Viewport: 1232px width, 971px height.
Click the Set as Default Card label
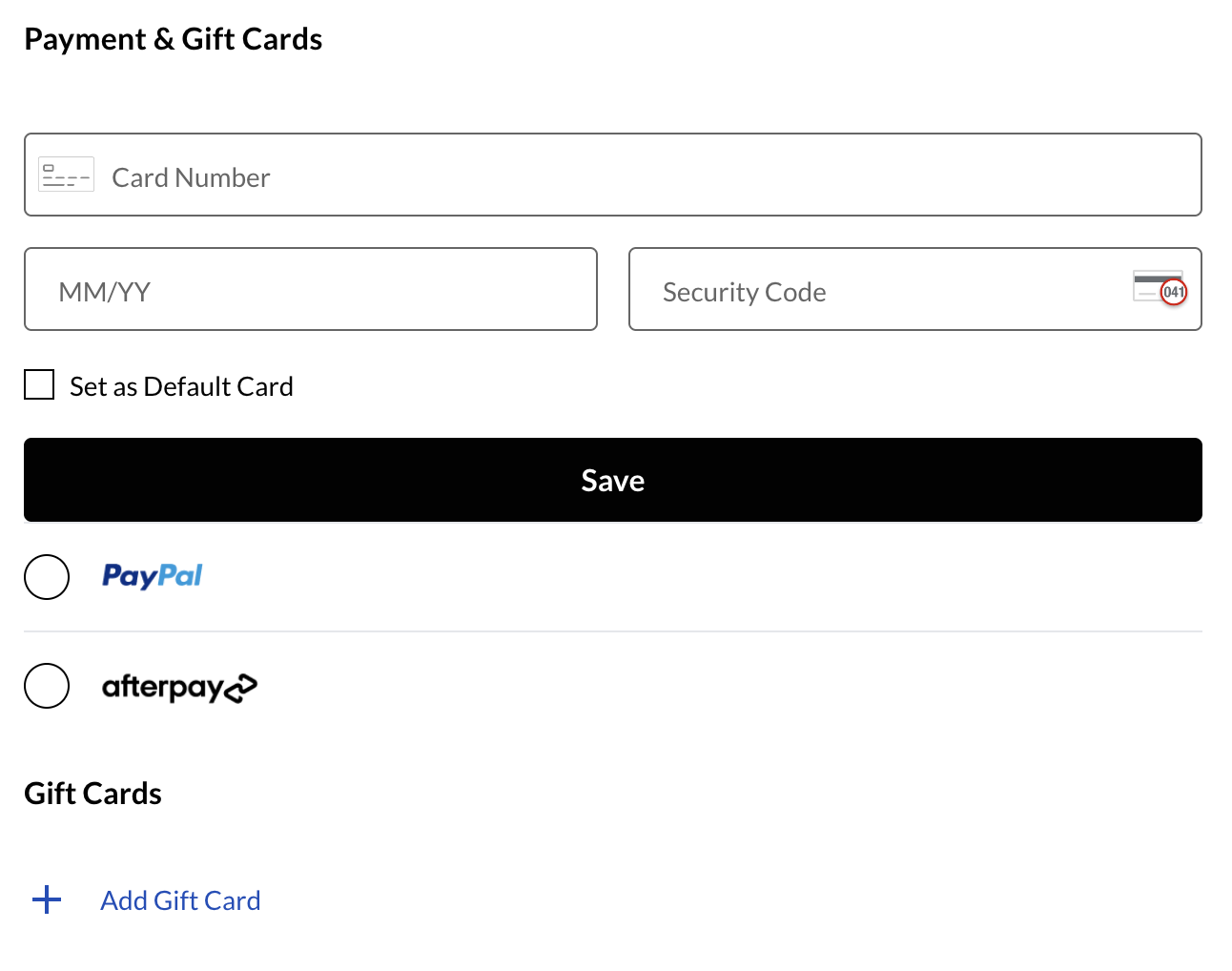(181, 386)
